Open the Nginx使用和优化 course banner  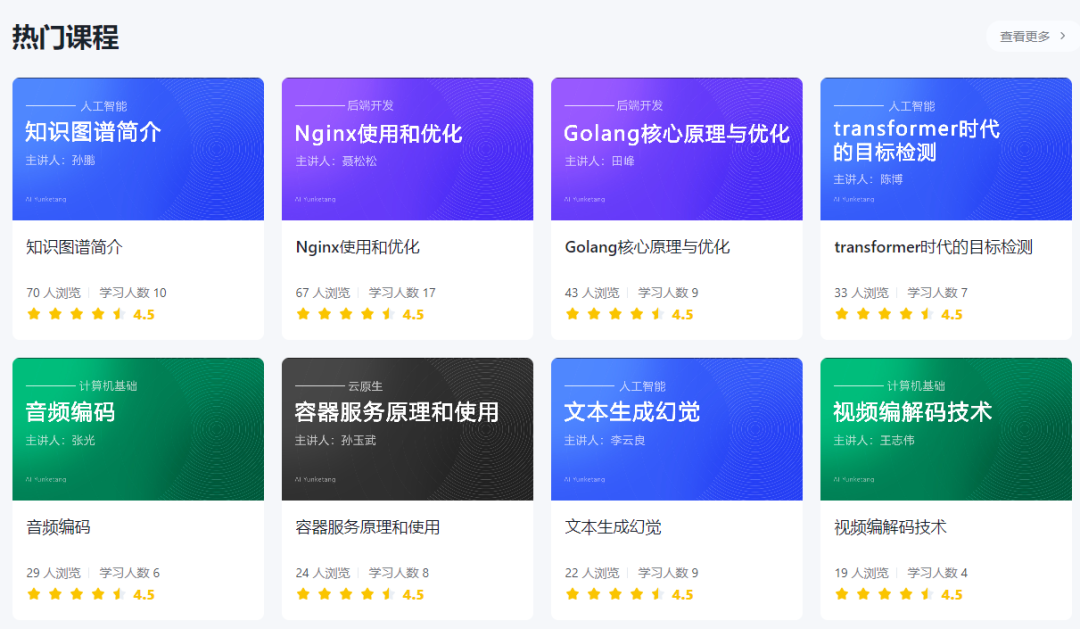407,149
